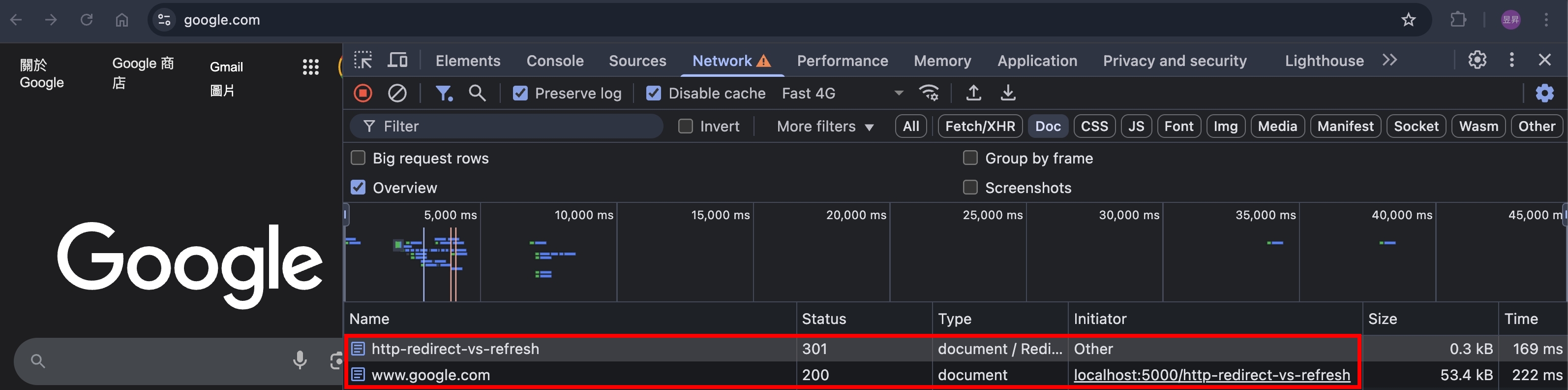
Task: Open the Chrome profile avatar
Action: coord(1511,20)
